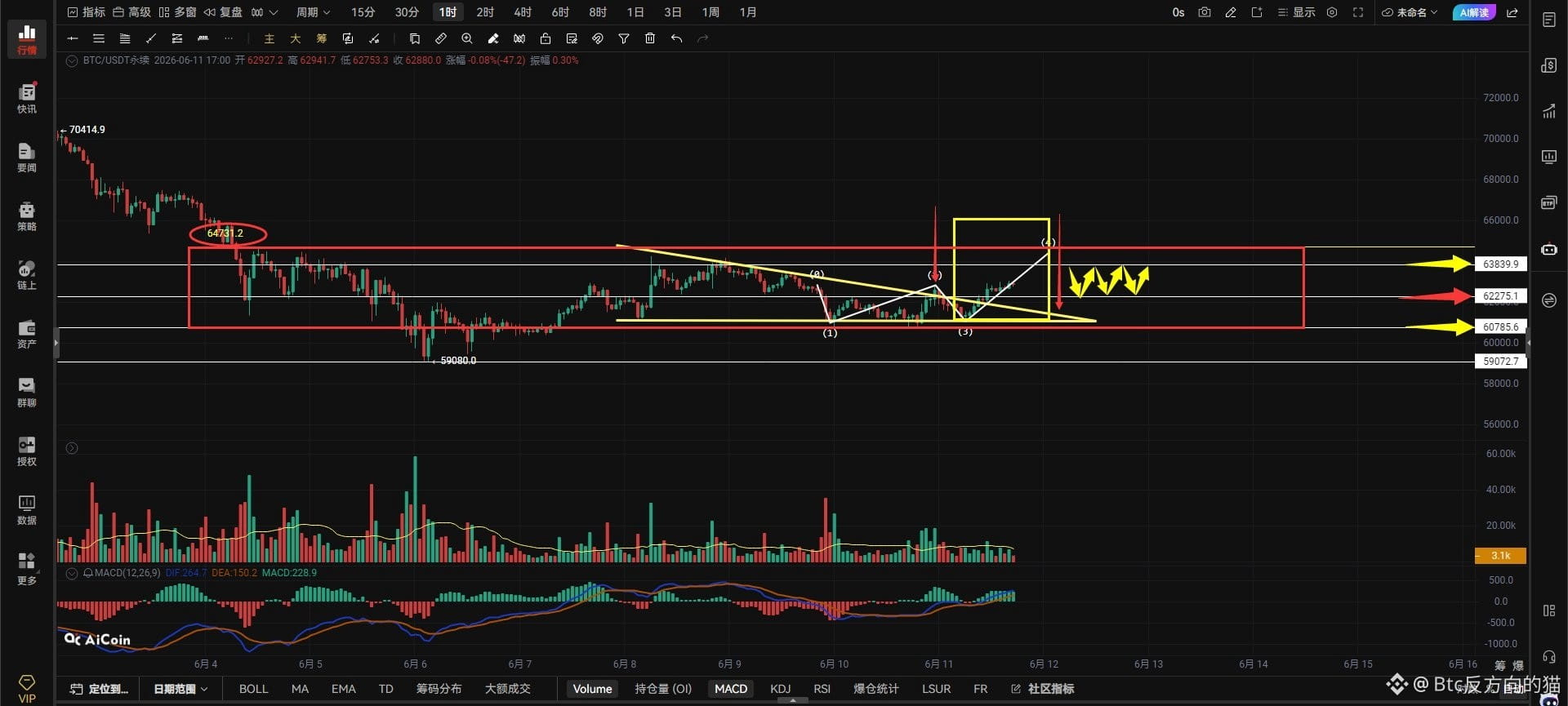The image size is (1568, 706).
Task: Open the more drawing tools ellipsis
Action: click(x=229, y=38)
